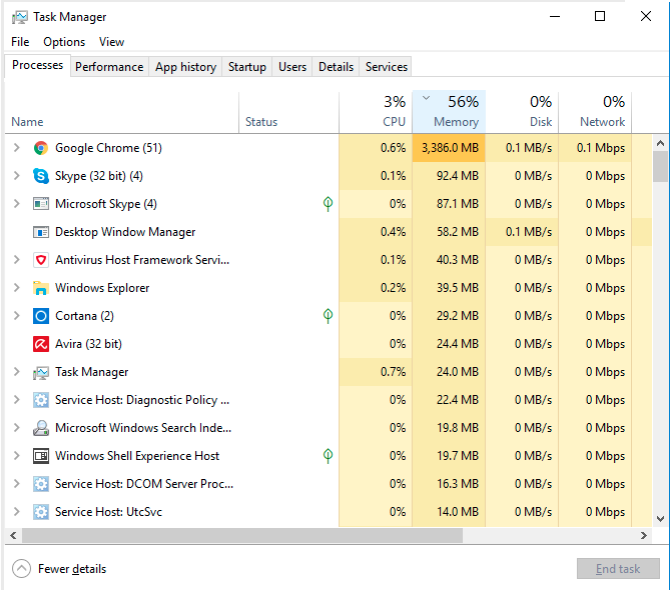Click the Fewer details circle arrow icon
The height and width of the screenshot is (590, 670).
click(21, 569)
